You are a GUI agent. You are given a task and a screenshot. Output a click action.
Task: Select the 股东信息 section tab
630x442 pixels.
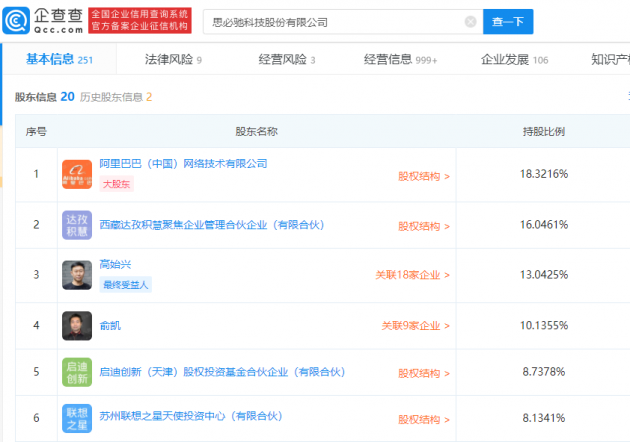coord(45,97)
